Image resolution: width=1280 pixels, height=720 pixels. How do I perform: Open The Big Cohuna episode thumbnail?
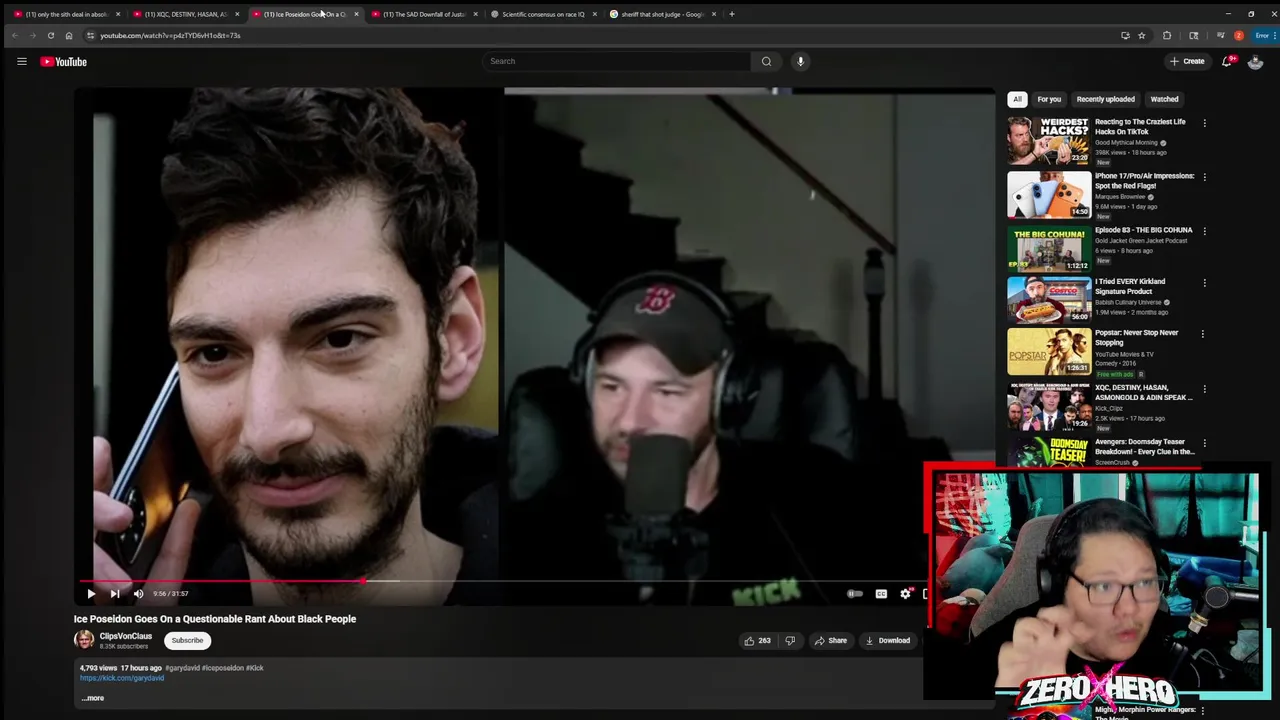[1049, 248]
